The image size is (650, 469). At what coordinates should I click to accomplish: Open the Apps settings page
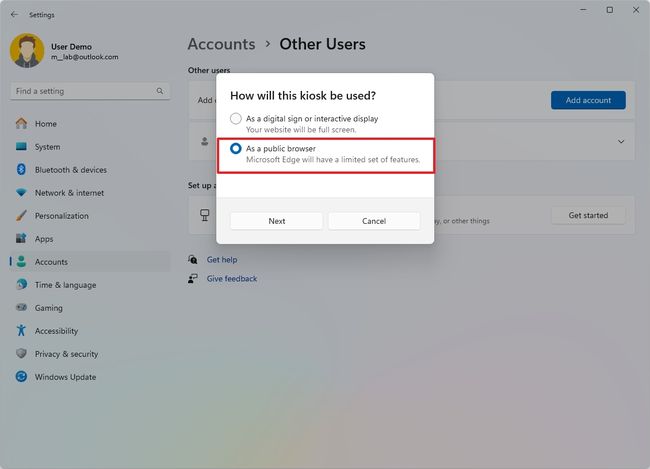pyautogui.click(x=44, y=239)
